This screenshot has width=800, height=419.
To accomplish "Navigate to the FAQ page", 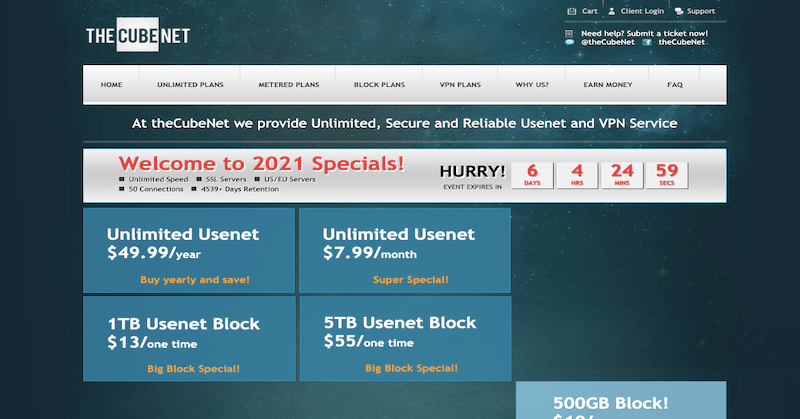I will tap(675, 85).
